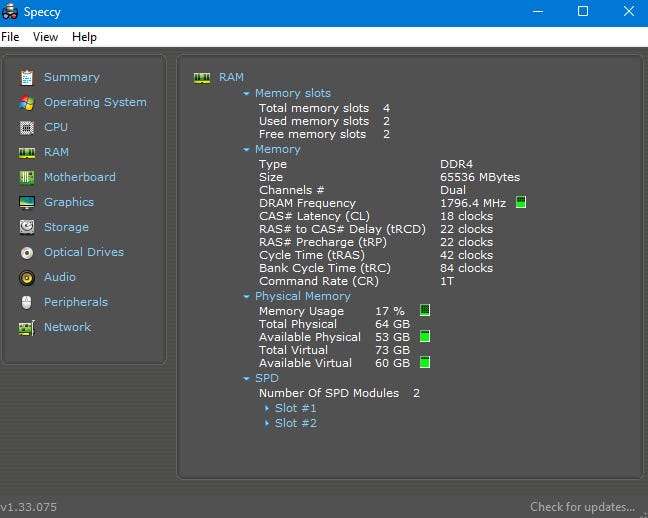Viewport: 648px width, 518px height.
Task: Click indicator next to Available Virtual
Action: pyautogui.click(x=425, y=362)
